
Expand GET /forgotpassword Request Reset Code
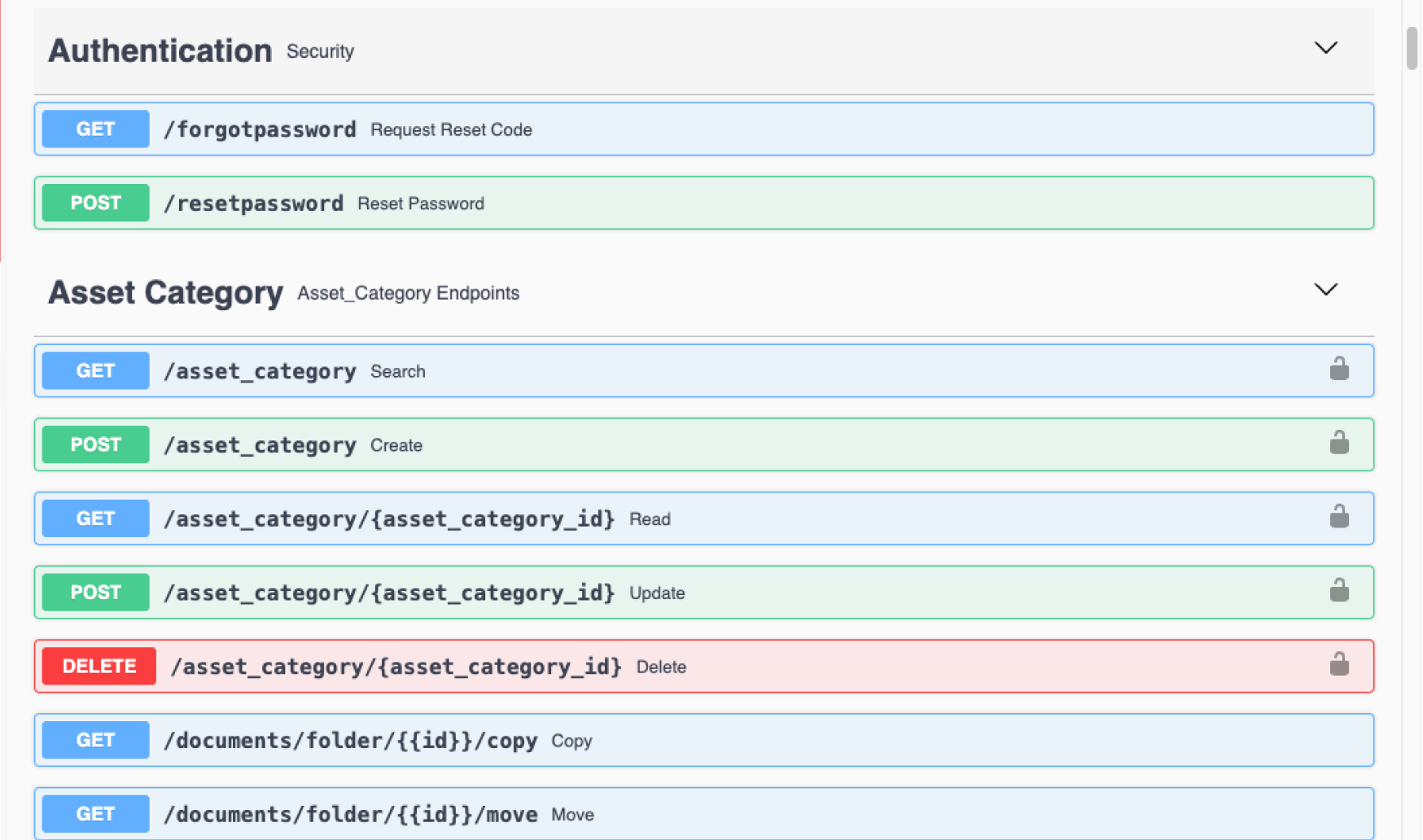(x=704, y=129)
